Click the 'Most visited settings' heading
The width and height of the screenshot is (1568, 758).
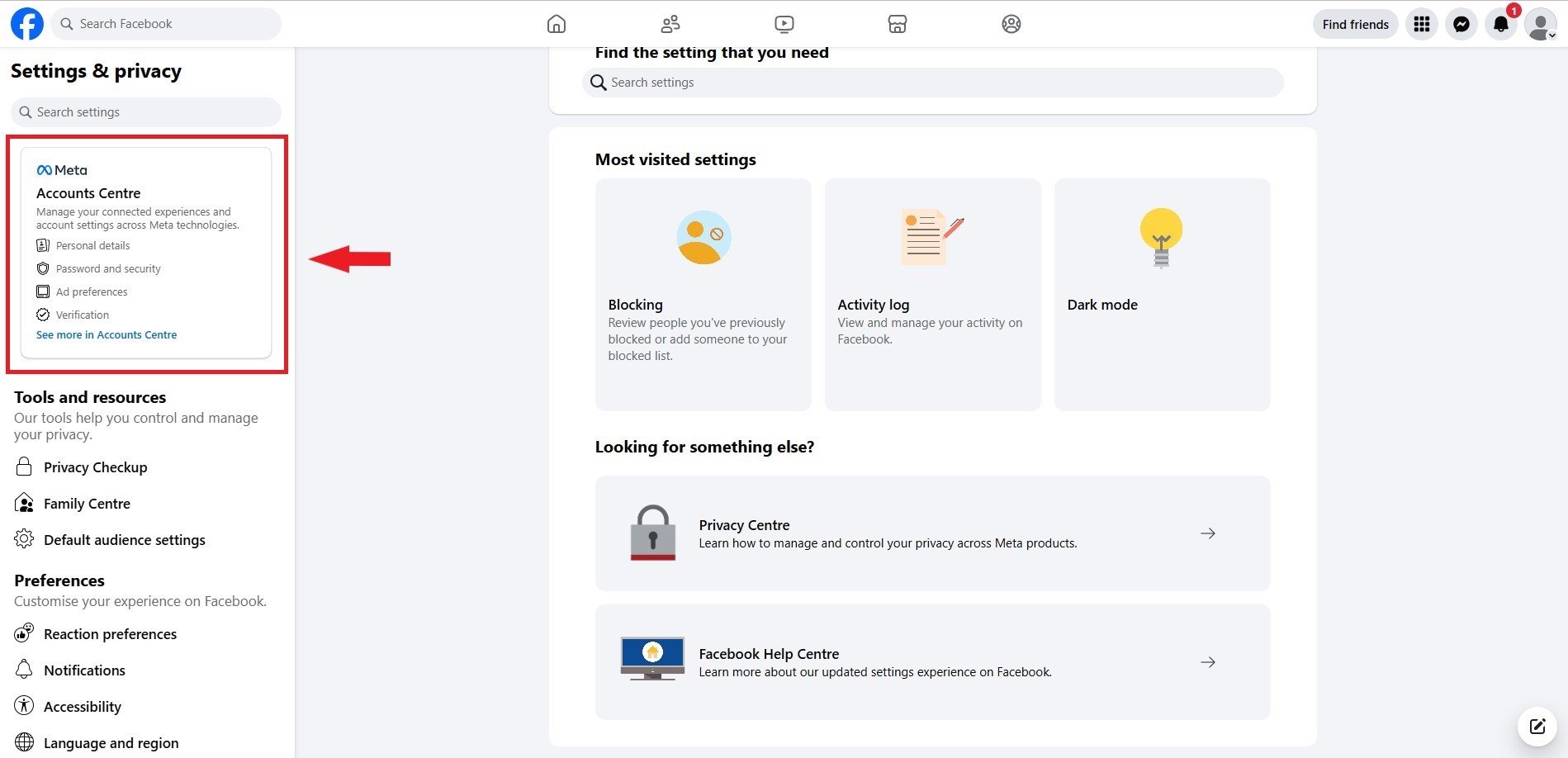click(675, 159)
